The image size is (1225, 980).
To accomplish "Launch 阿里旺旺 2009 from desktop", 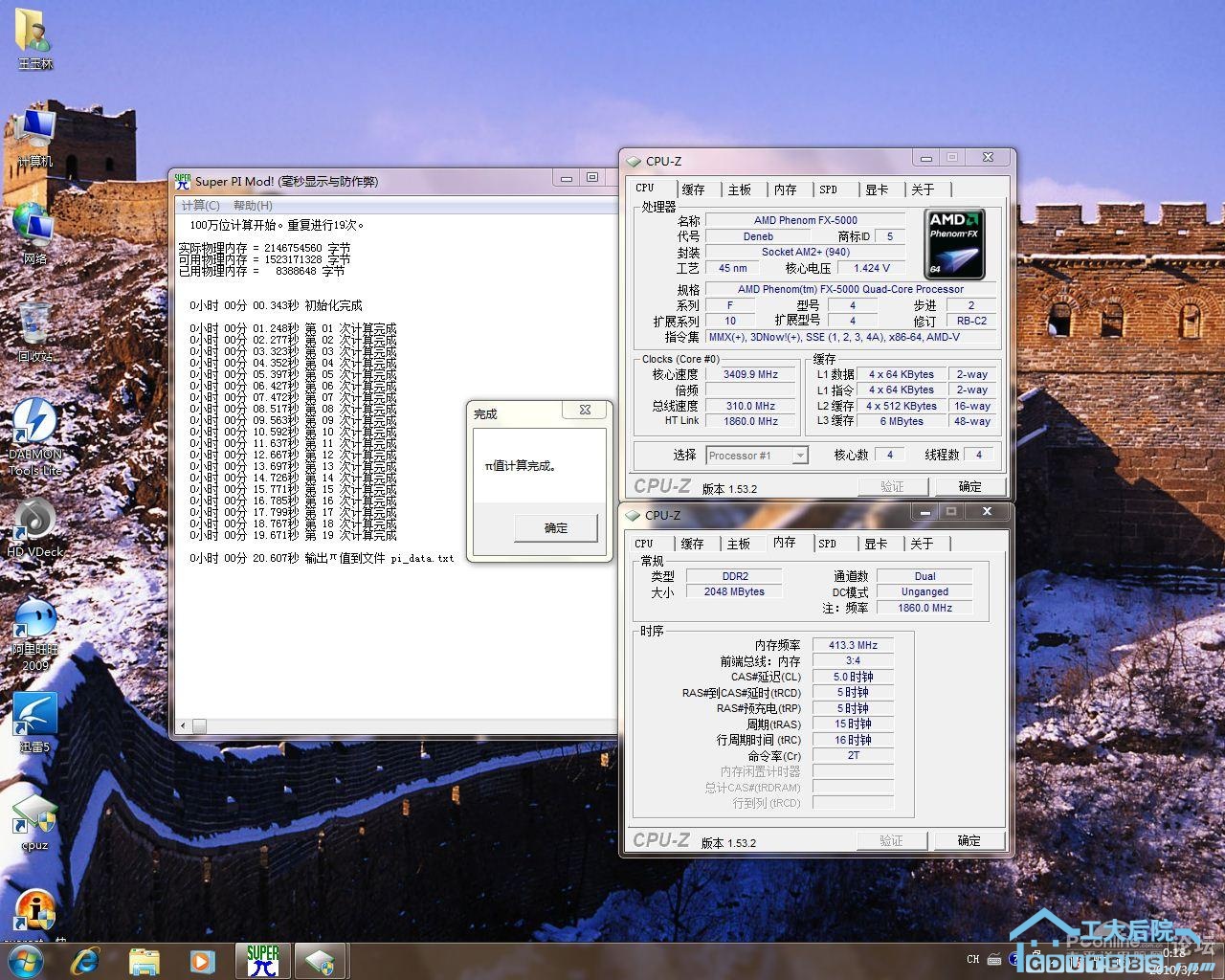I will click(35, 634).
